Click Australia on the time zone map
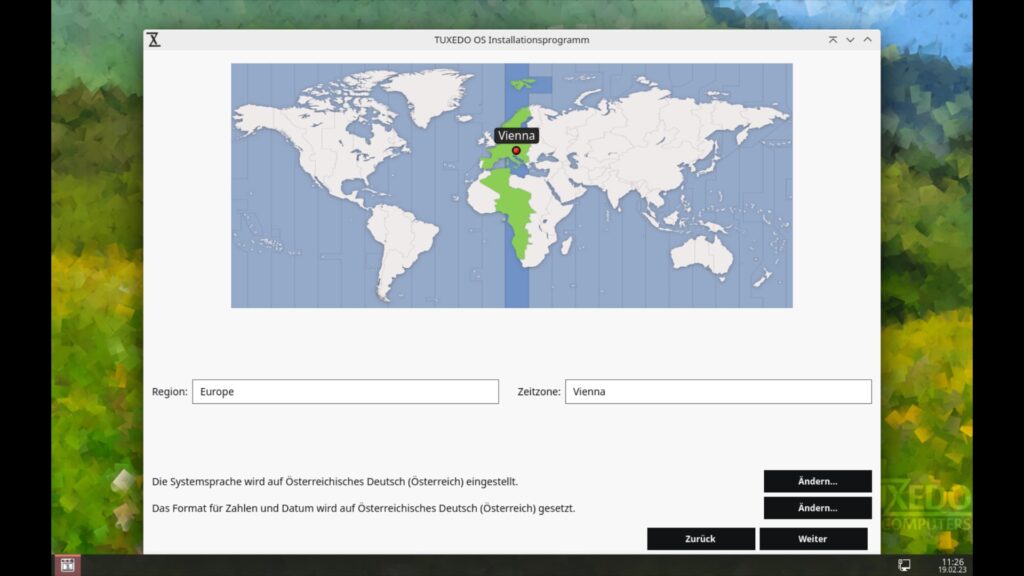The height and width of the screenshot is (576, 1024). point(701,256)
